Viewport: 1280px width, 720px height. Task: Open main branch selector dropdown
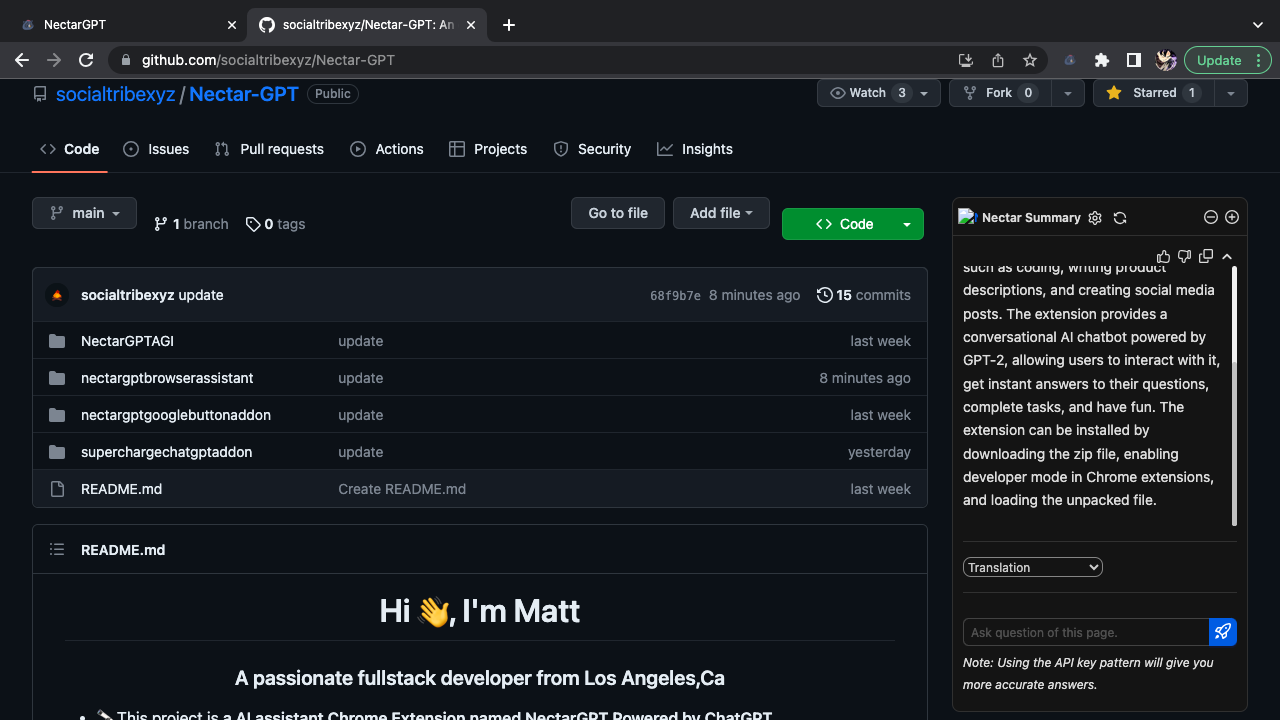pos(84,213)
